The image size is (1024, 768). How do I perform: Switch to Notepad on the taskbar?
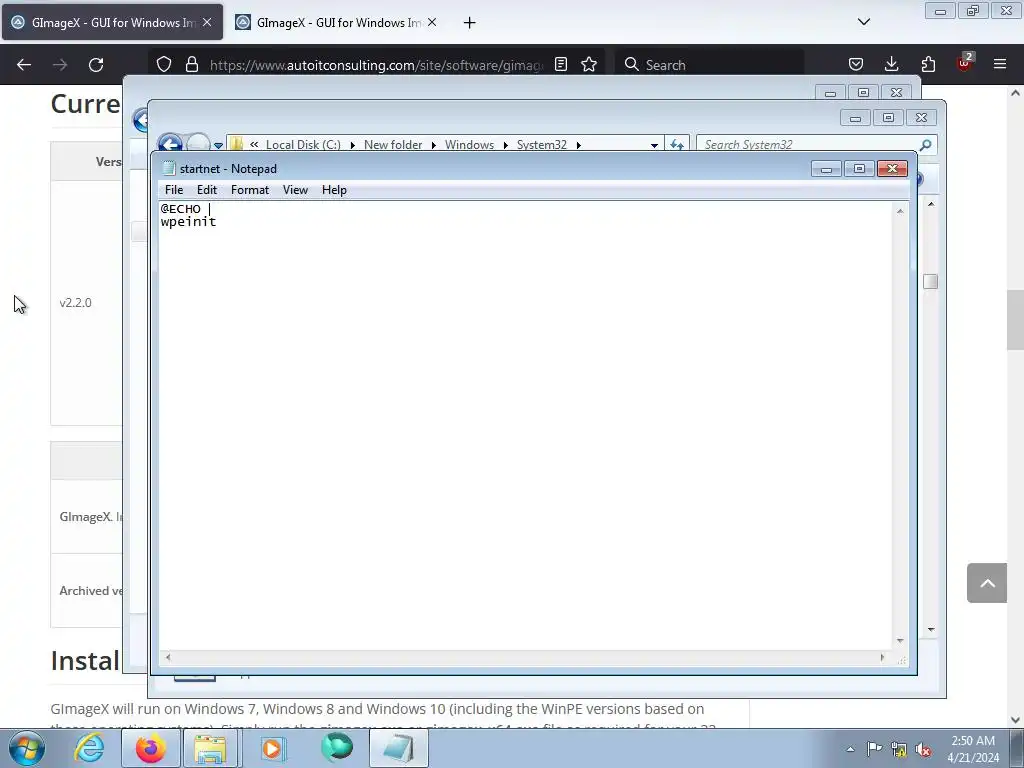(399, 748)
